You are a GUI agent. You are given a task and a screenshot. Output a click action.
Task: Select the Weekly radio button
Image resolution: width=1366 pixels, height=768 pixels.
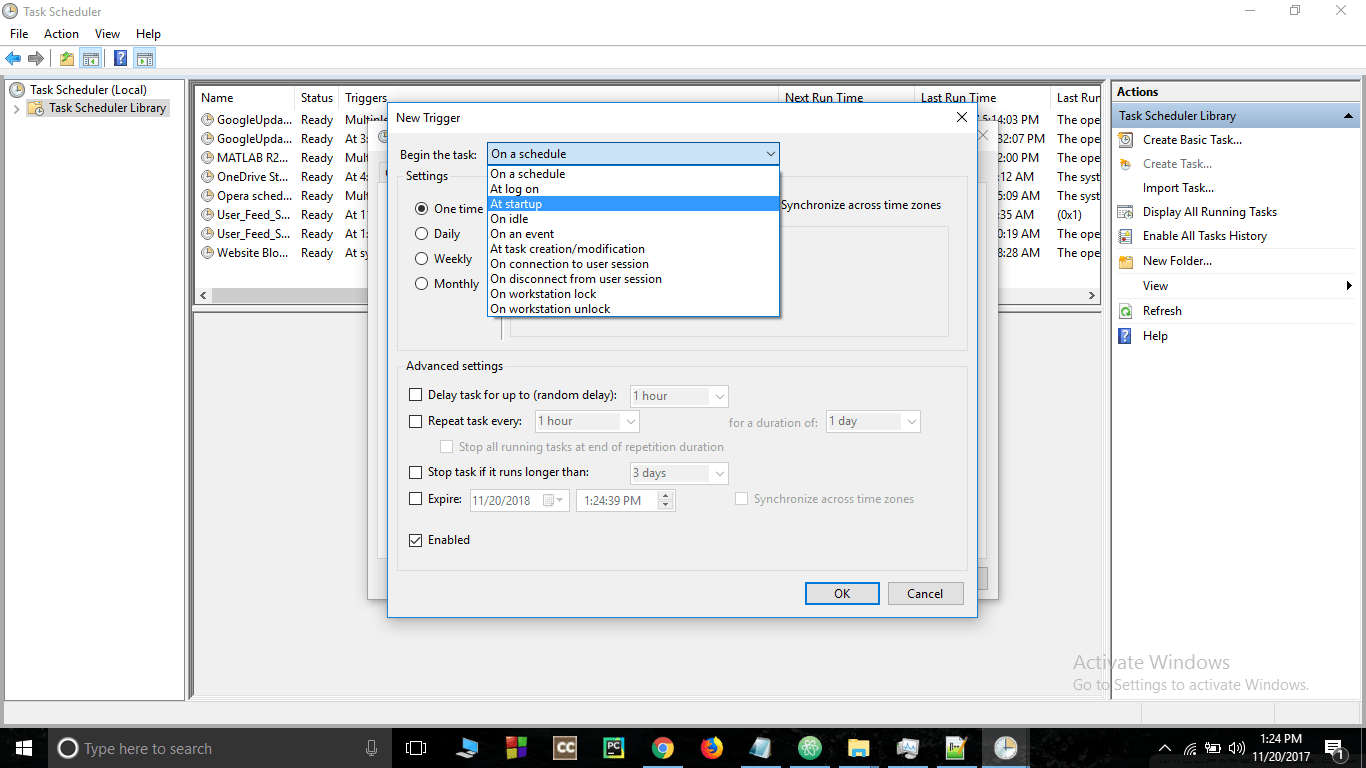[x=422, y=259]
